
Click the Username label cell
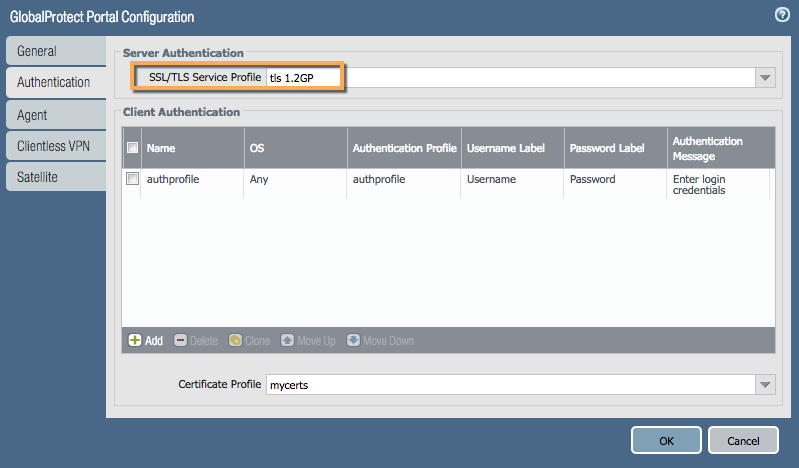(x=513, y=184)
